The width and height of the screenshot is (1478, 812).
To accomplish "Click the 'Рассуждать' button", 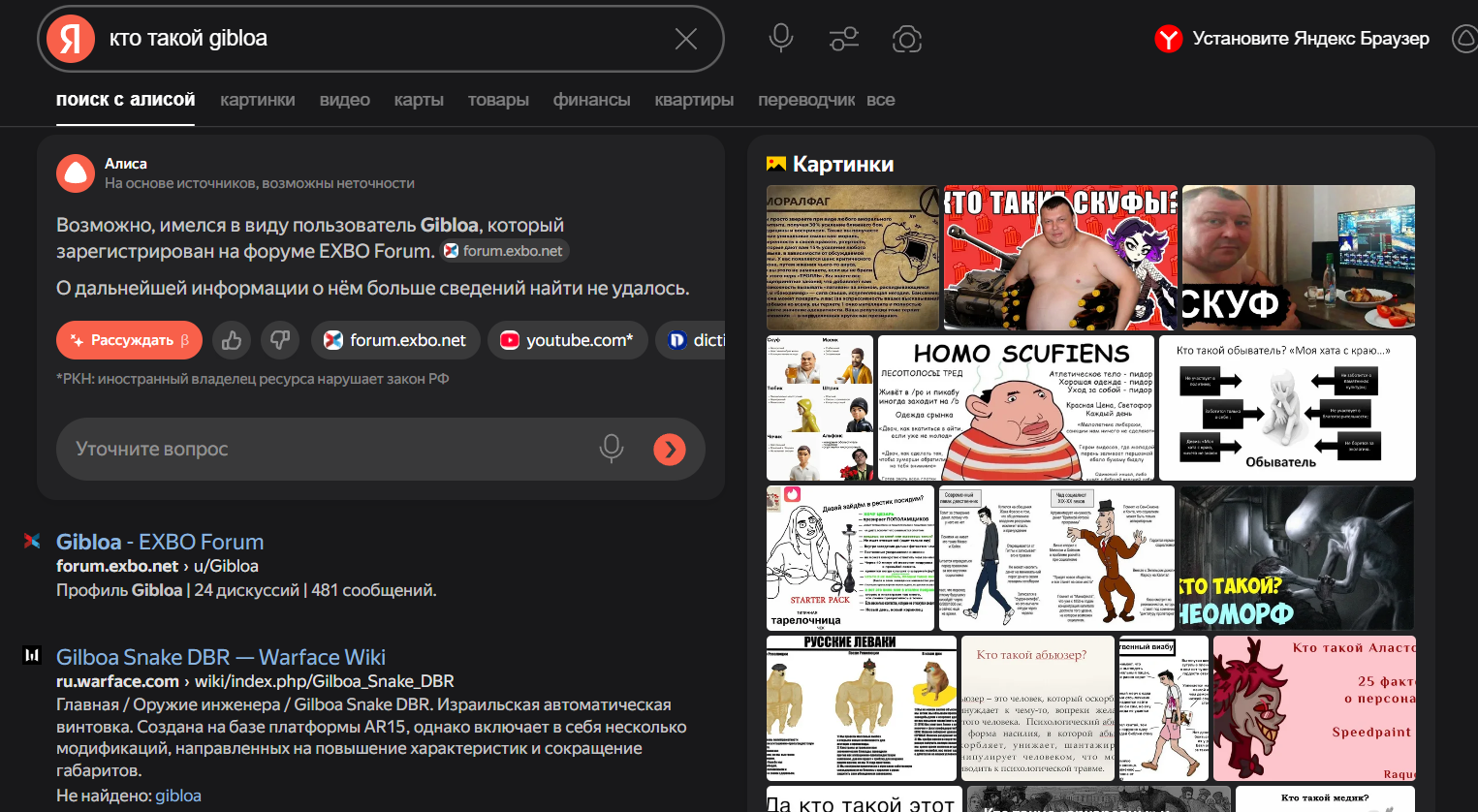I will click(129, 340).
